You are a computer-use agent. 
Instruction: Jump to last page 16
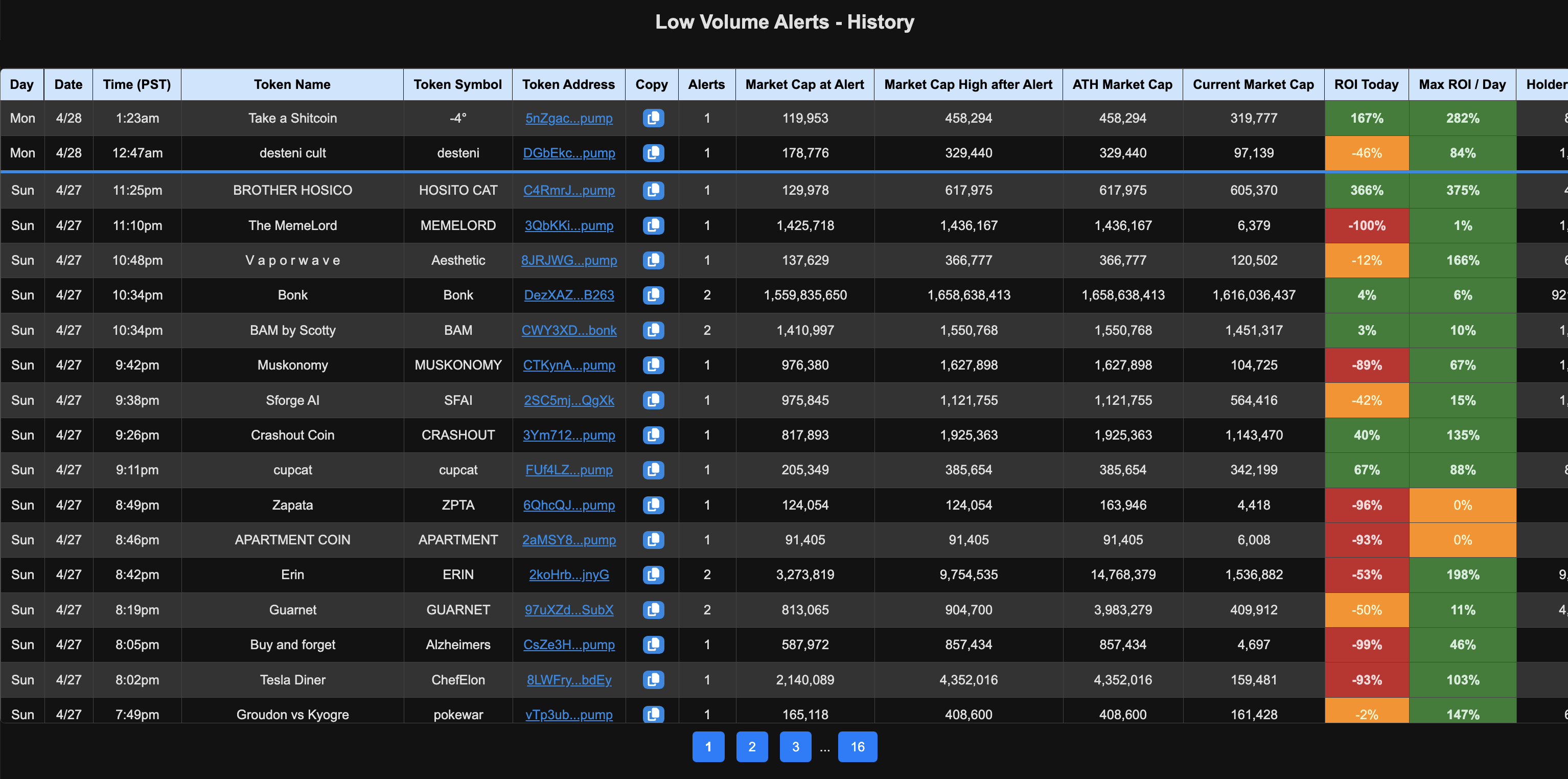point(857,747)
